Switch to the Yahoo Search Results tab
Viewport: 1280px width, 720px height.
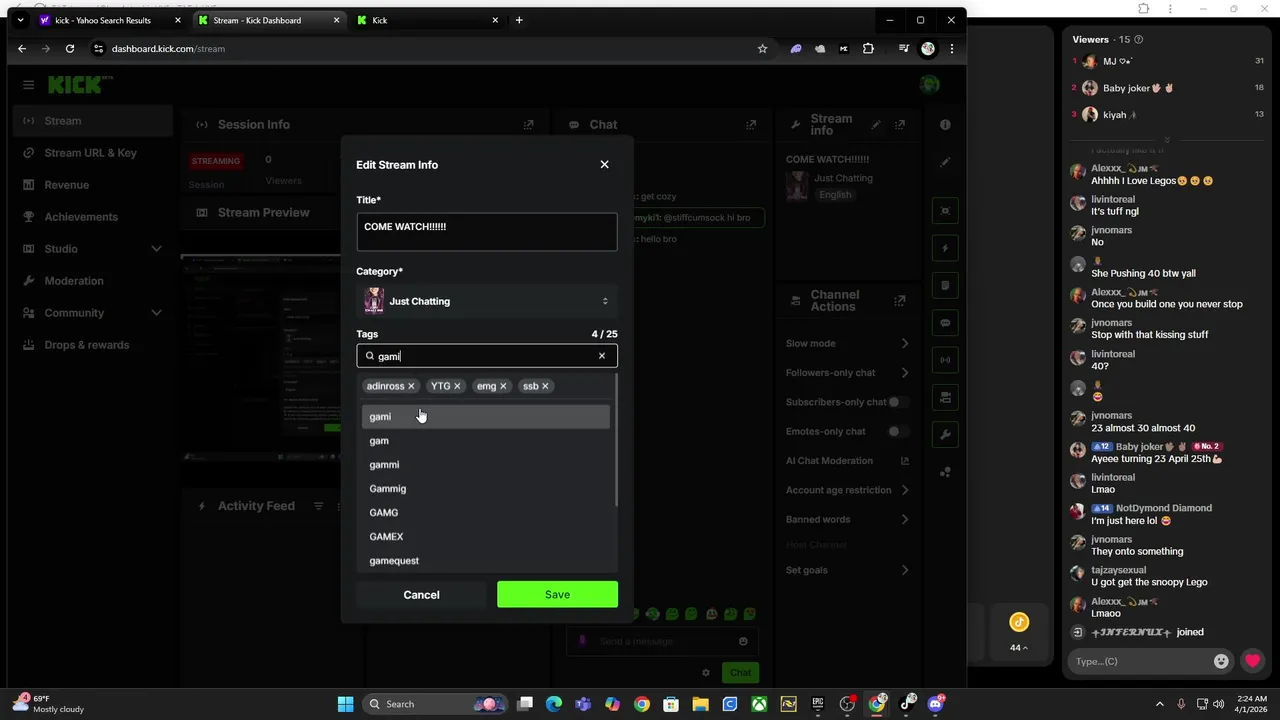click(109, 20)
